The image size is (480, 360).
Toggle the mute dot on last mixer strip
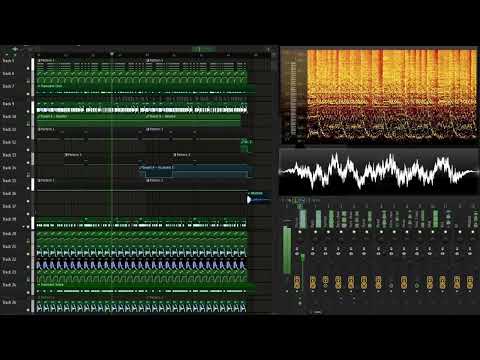click(473, 232)
